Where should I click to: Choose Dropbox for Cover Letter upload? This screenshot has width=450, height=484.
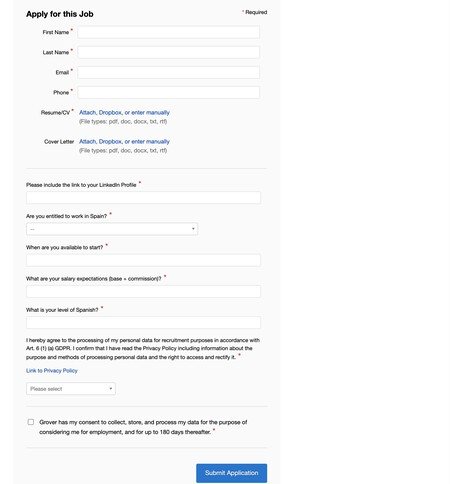tap(110, 142)
